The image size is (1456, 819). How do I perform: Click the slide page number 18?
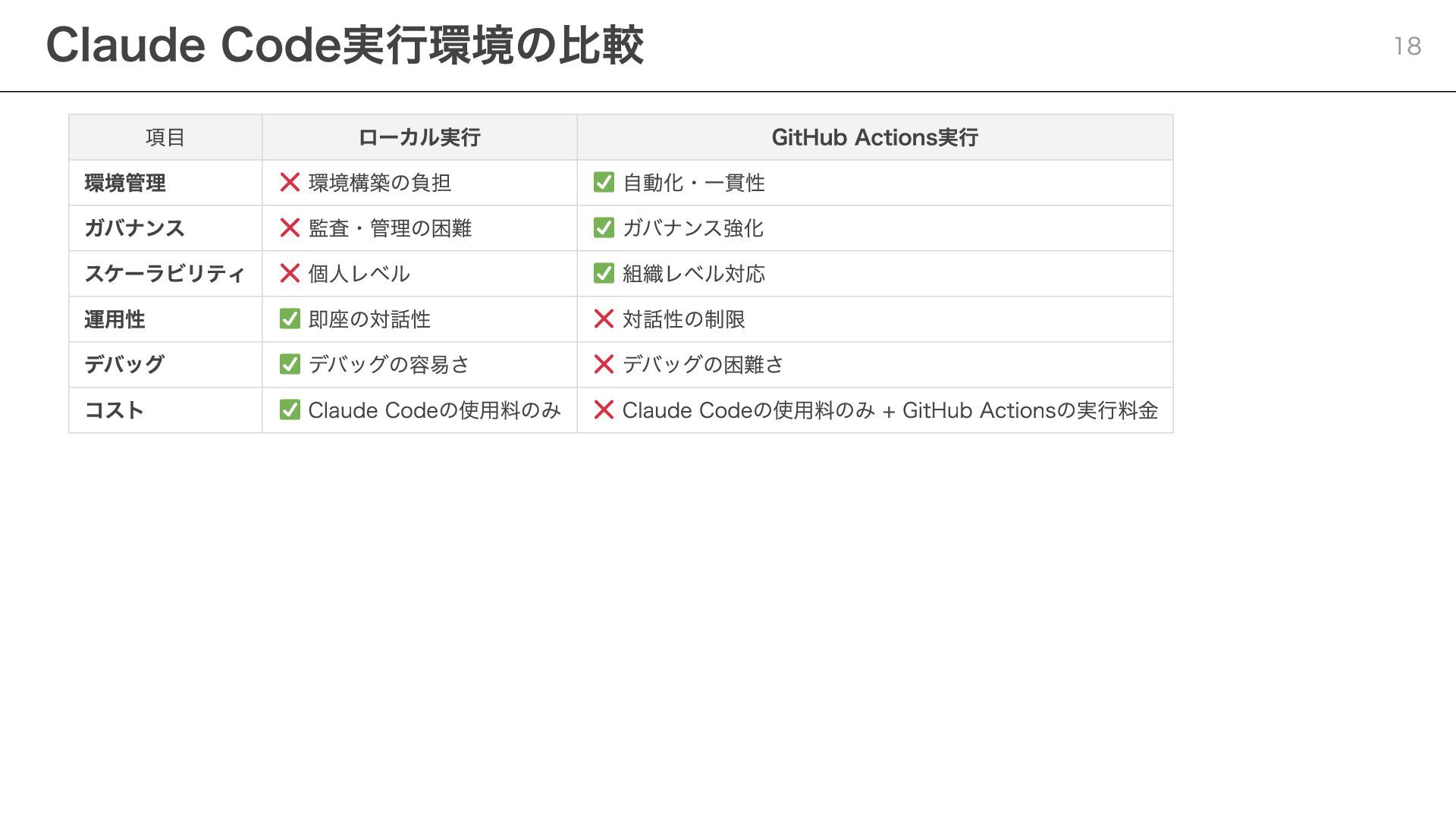pyautogui.click(x=1407, y=46)
